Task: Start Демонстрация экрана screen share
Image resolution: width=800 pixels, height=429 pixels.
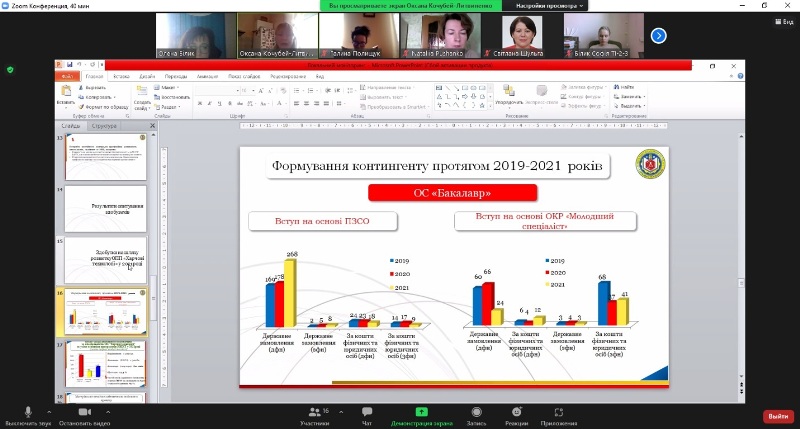Action: (x=421, y=416)
